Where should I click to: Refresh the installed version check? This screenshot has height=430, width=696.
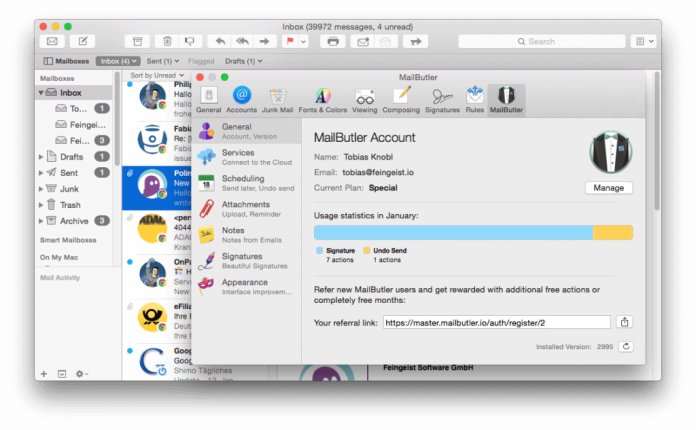click(x=626, y=347)
